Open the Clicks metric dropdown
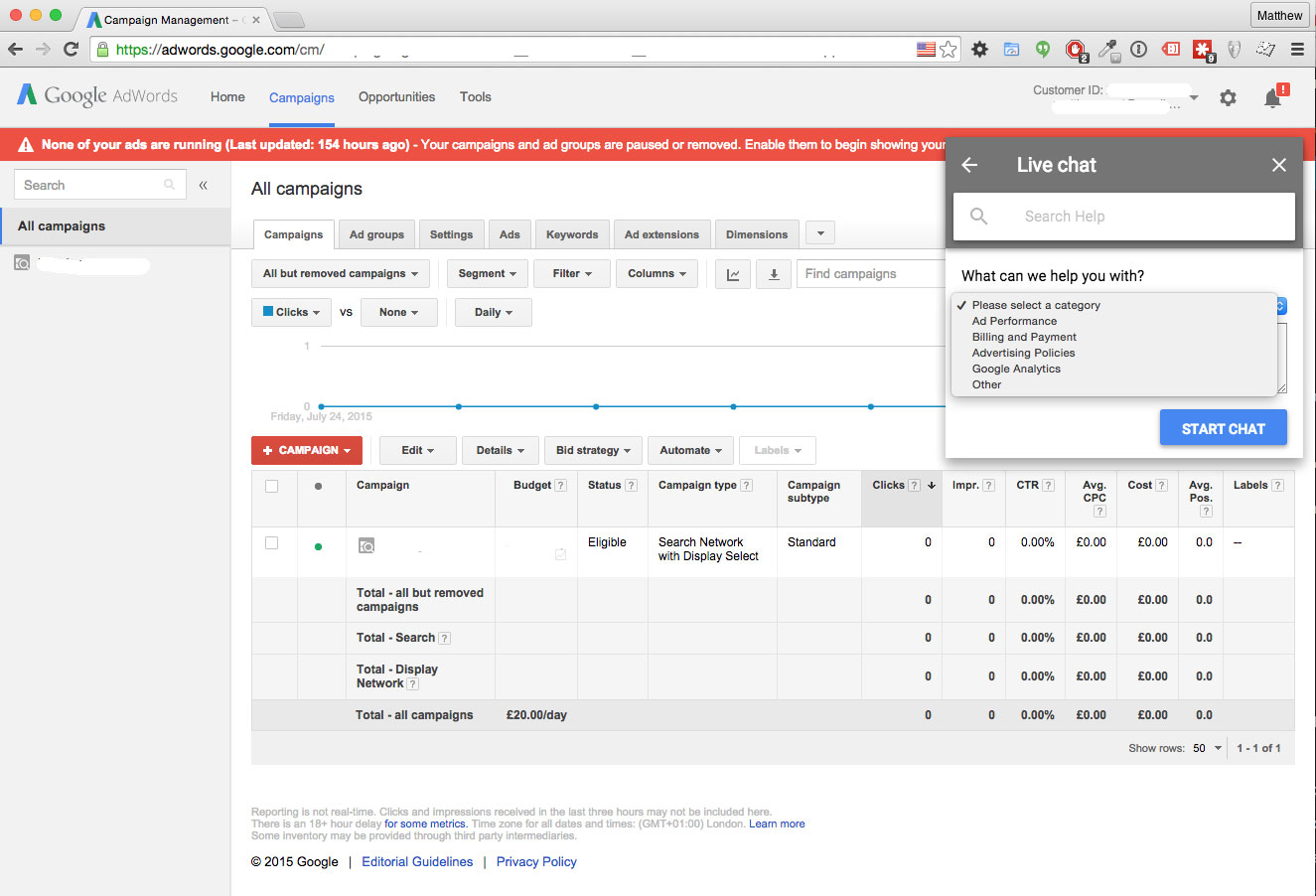The width and height of the screenshot is (1316, 896). 291,312
